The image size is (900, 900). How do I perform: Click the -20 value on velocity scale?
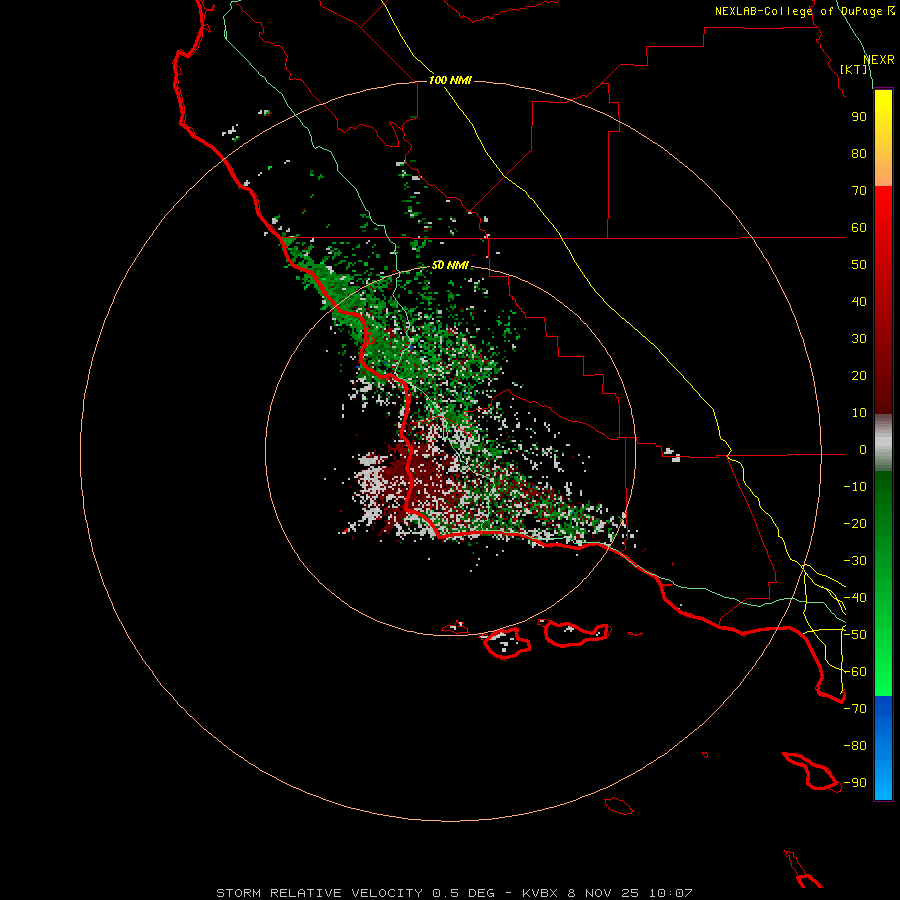(855, 524)
